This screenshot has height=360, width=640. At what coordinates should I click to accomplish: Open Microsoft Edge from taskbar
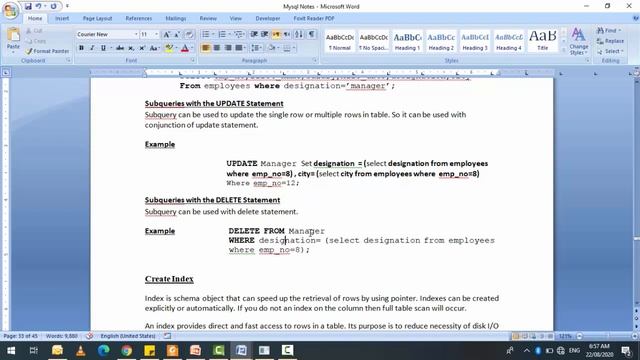(x=103, y=350)
